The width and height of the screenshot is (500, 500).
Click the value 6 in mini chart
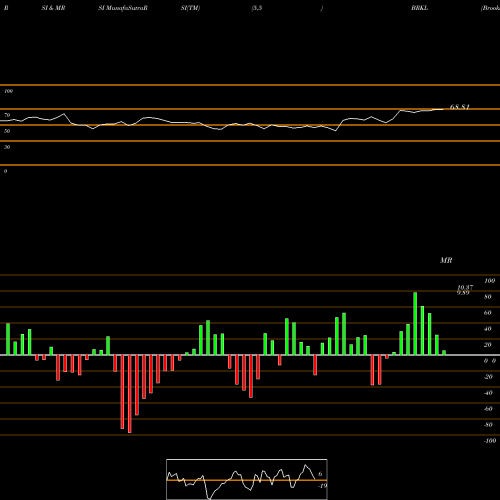(x=320, y=474)
